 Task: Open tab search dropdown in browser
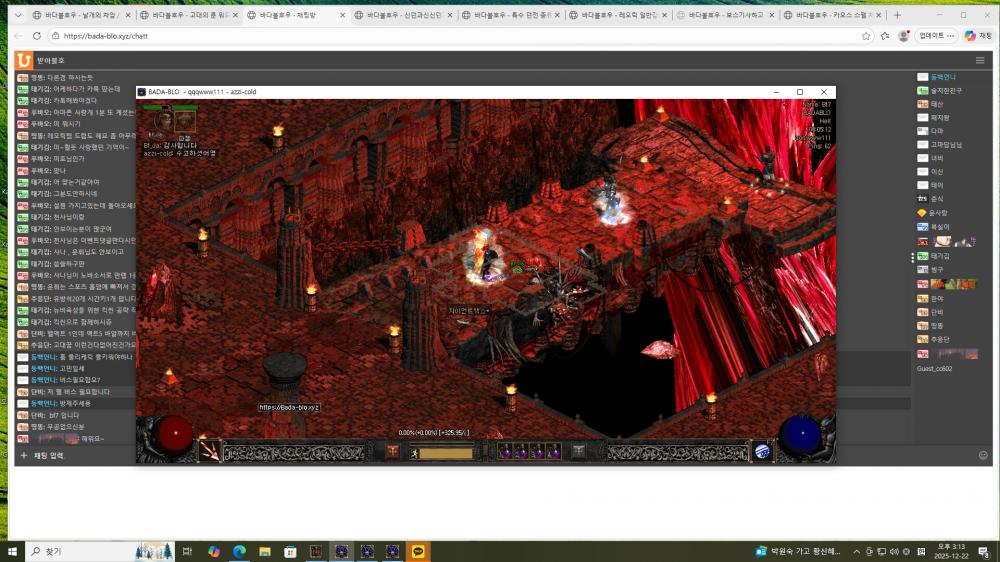[x=18, y=16]
